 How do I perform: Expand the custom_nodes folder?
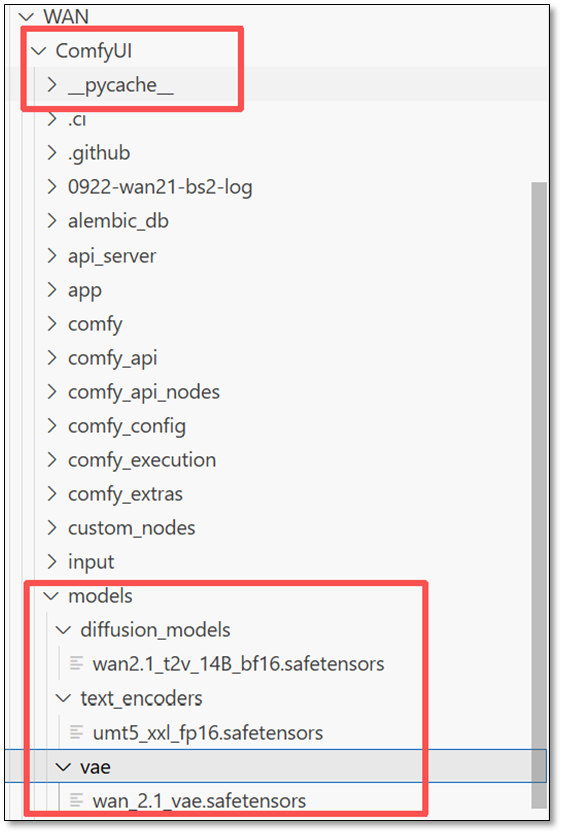coord(52,528)
